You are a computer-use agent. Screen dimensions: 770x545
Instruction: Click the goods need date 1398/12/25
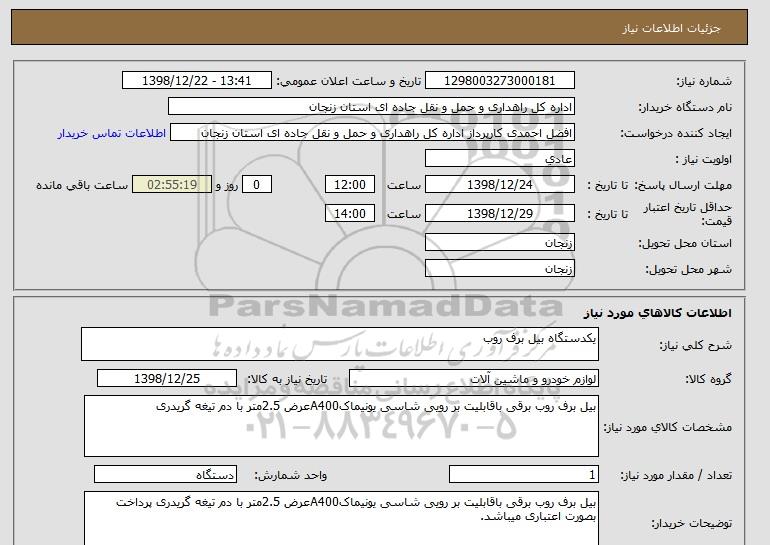[x=167, y=379]
